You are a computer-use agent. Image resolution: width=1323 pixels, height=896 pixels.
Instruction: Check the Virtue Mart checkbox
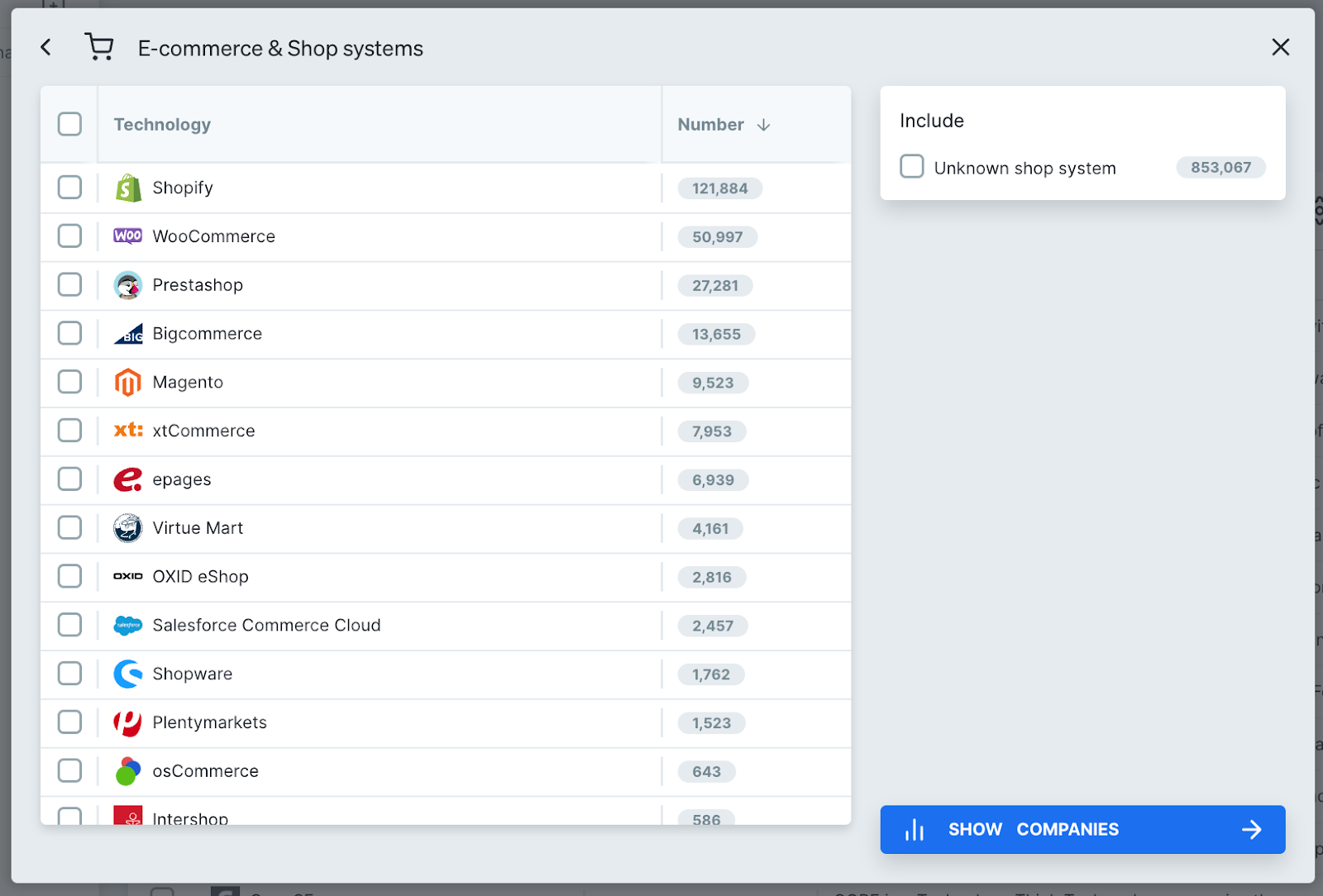[69, 527]
